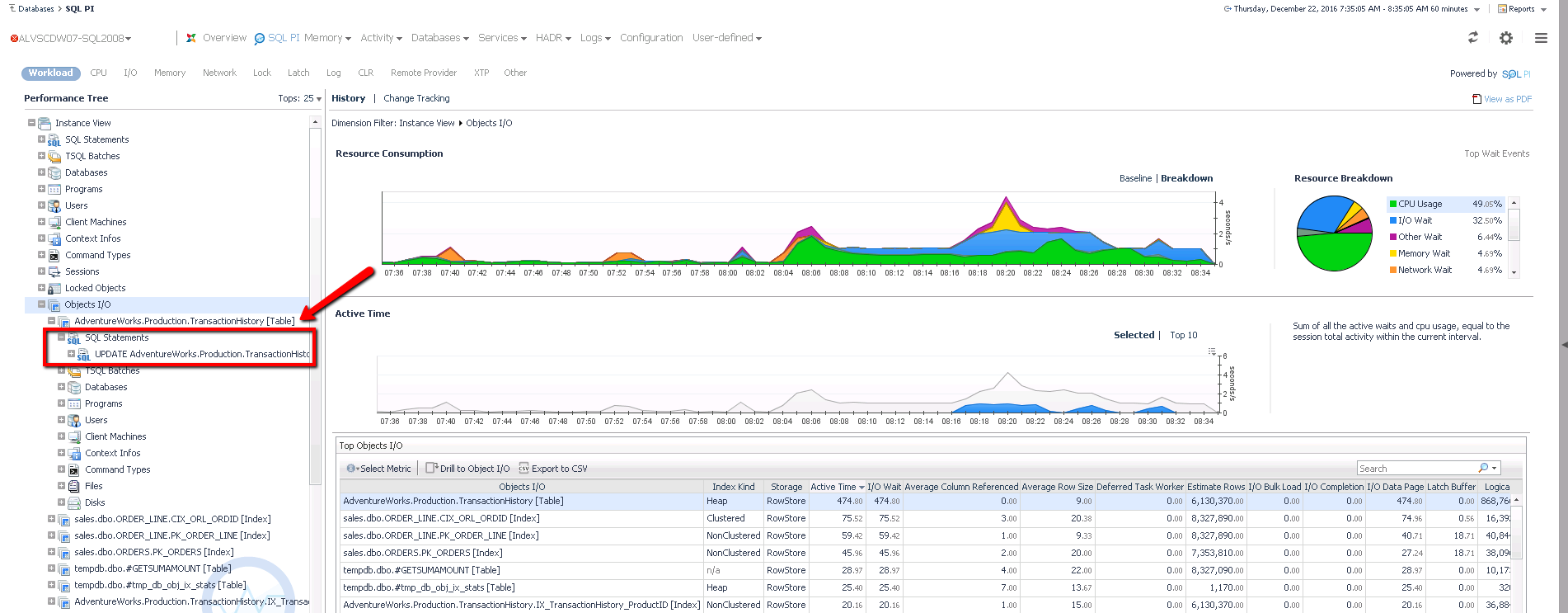Click the Client Machines icon under Instance View
Image resolution: width=1568 pixels, height=613 pixels.
[x=54, y=223]
